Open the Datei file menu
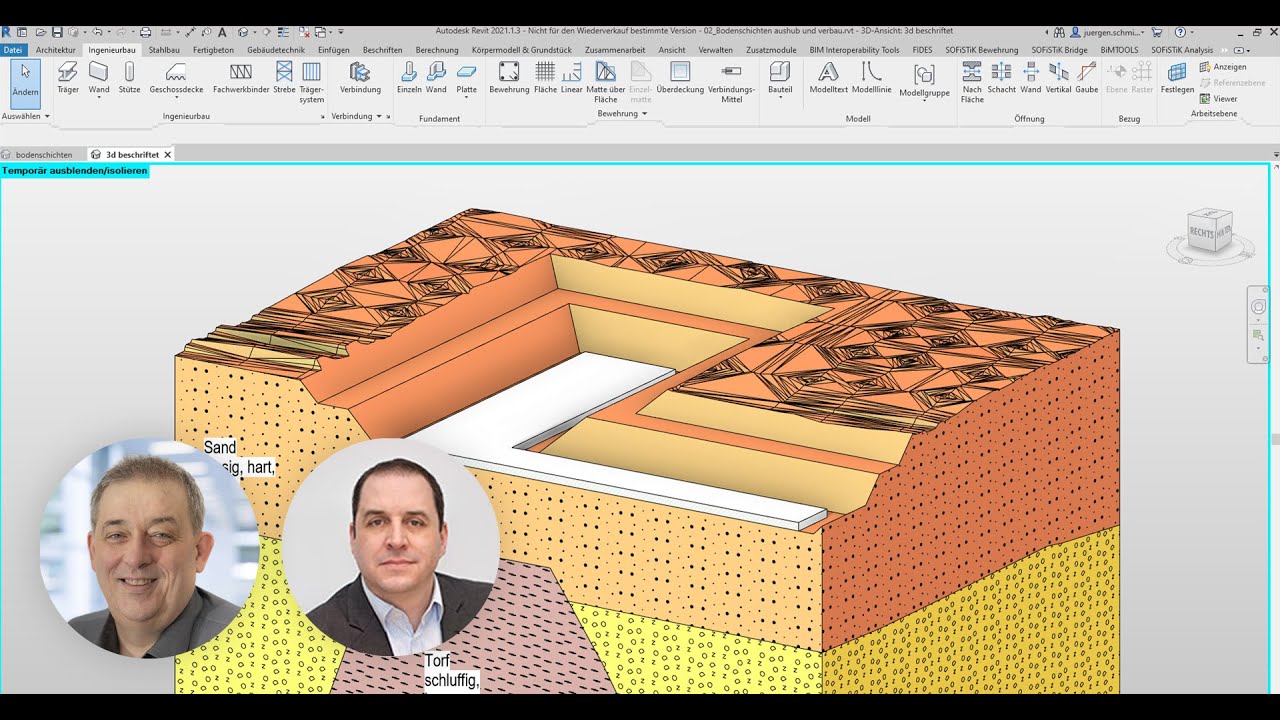Viewport: 1280px width, 720px height. pyautogui.click(x=13, y=50)
